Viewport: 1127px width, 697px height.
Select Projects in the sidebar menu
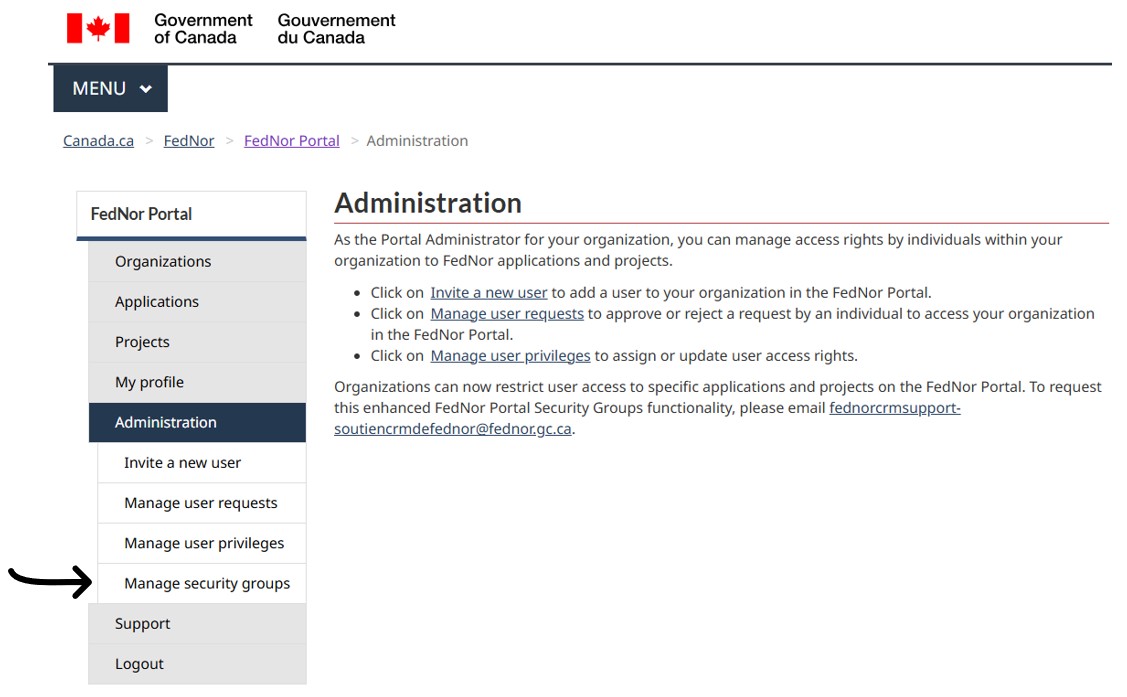(x=198, y=342)
